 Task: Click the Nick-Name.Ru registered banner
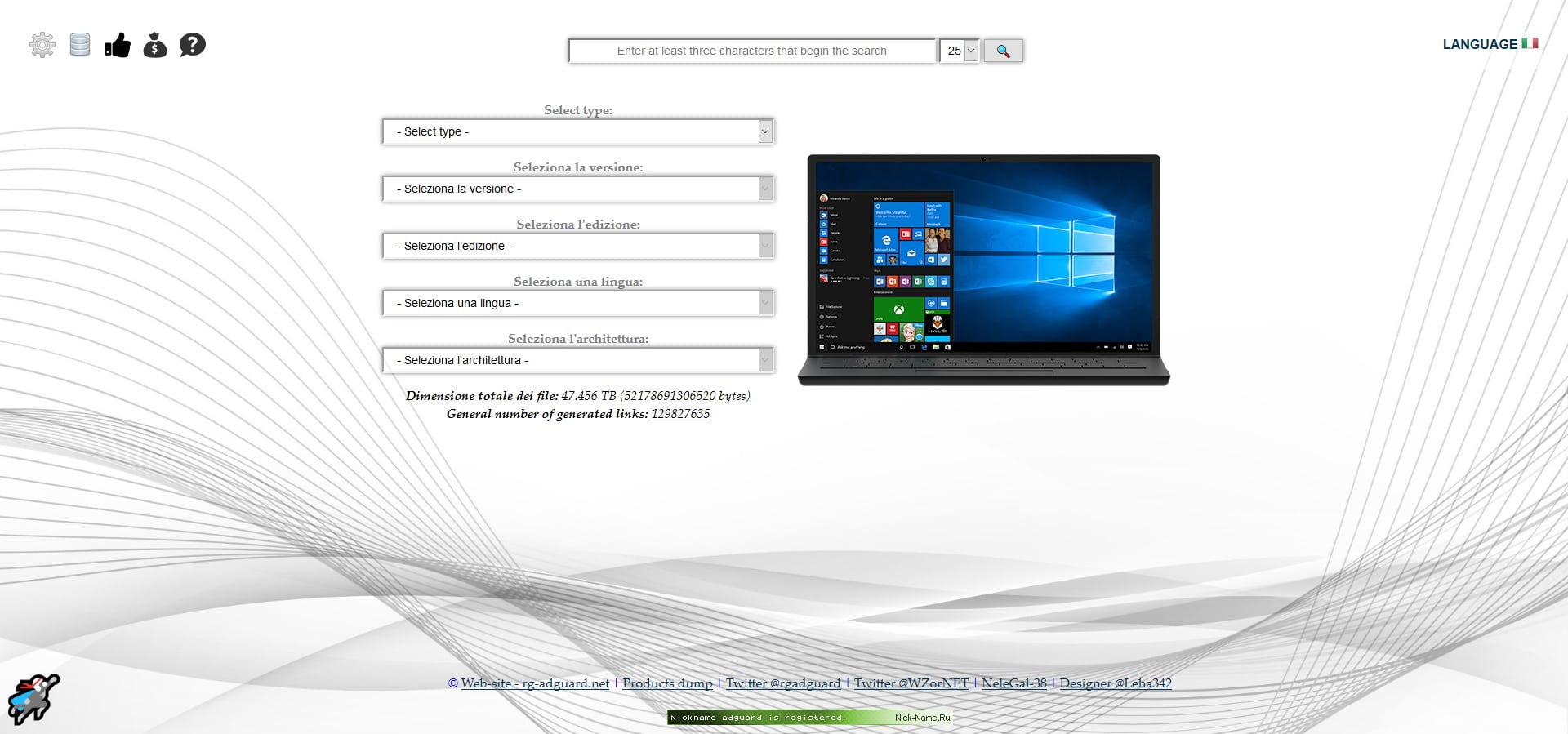pyautogui.click(x=809, y=718)
